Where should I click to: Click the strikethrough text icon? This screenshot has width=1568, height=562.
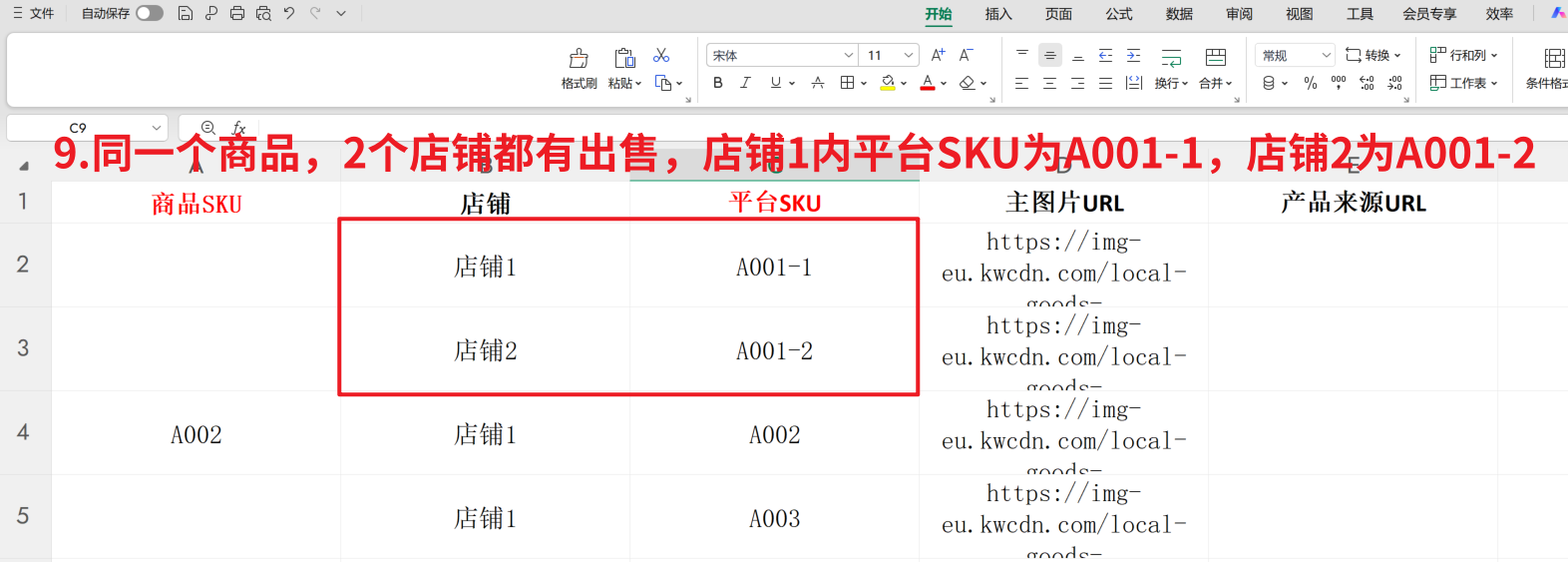pyautogui.click(x=818, y=84)
